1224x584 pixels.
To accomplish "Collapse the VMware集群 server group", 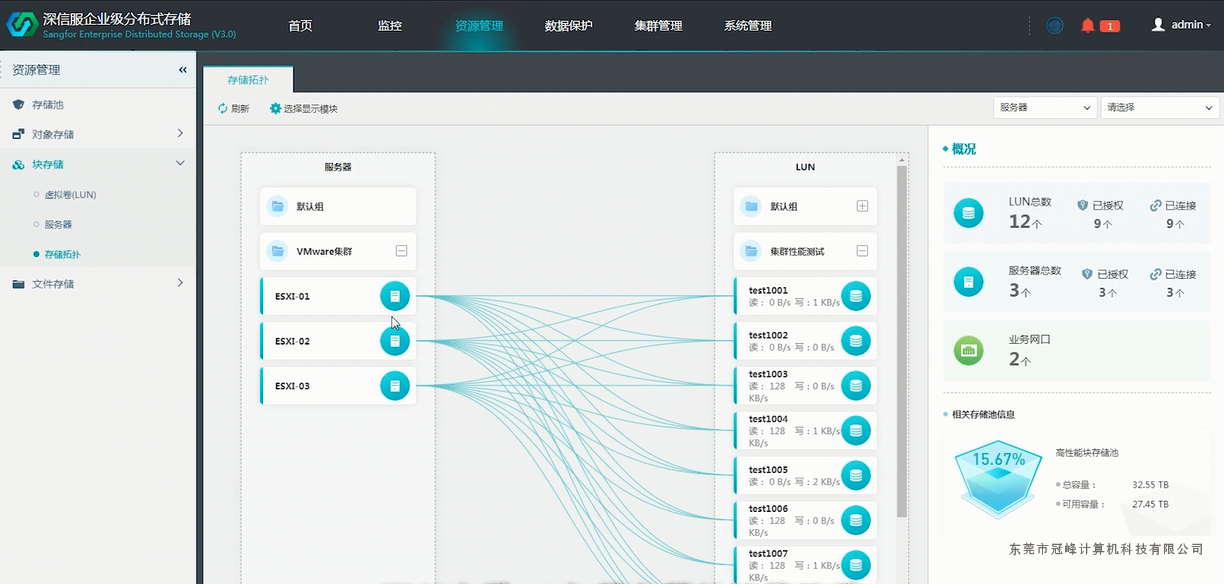I will [401, 252].
